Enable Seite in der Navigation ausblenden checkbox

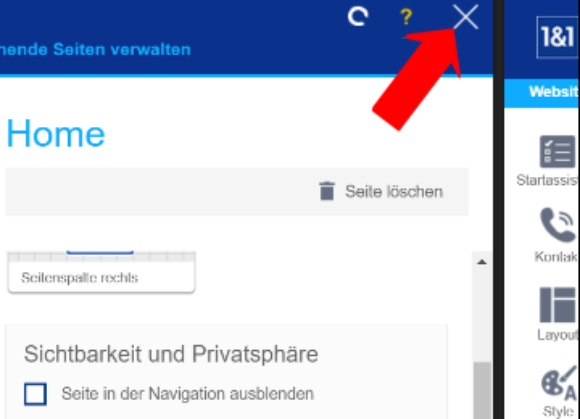(36, 394)
